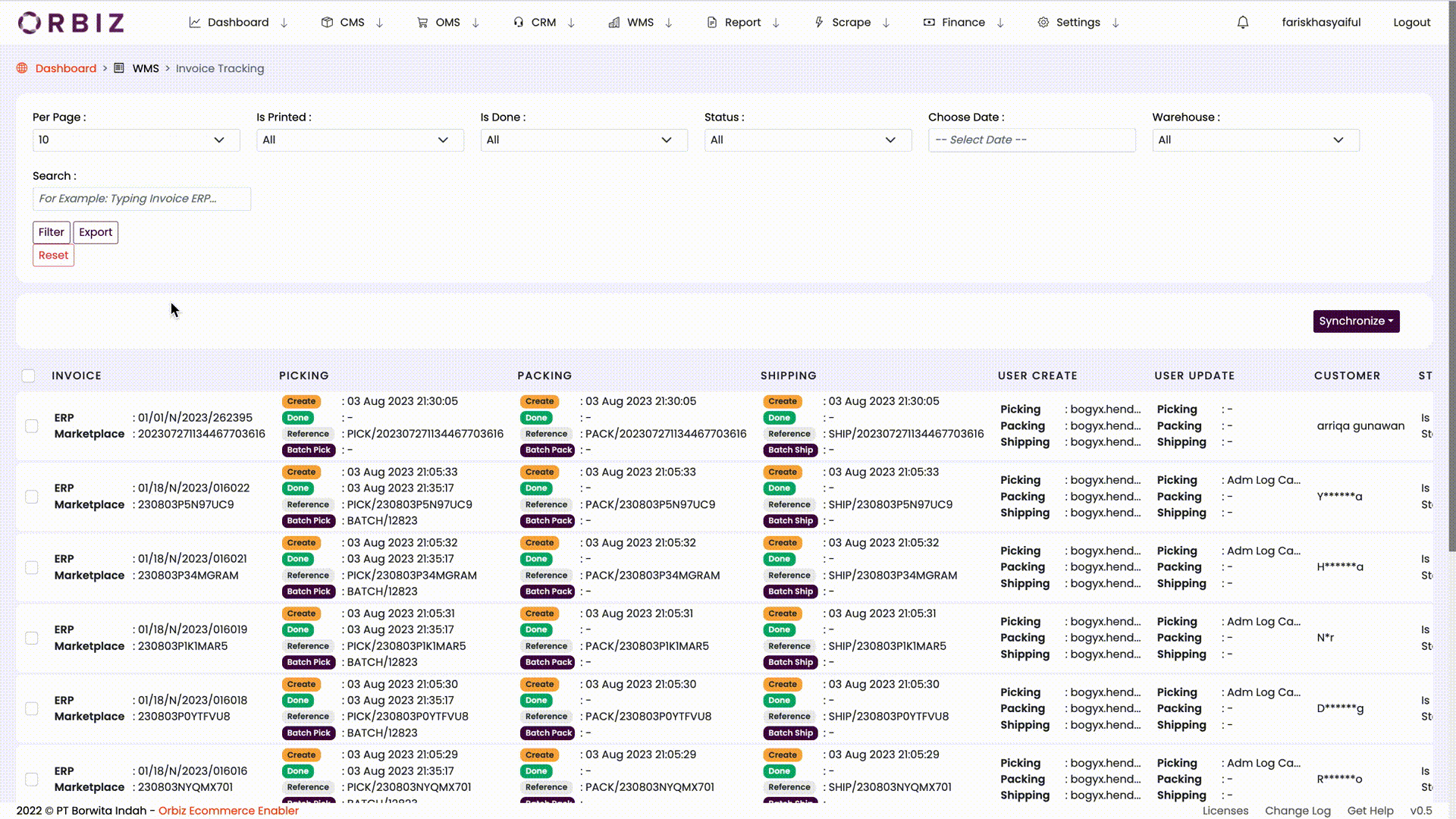Click the PICK/230803P5N97UC9 reference text
This screenshot has height=819, width=1456.
point(409,504)
